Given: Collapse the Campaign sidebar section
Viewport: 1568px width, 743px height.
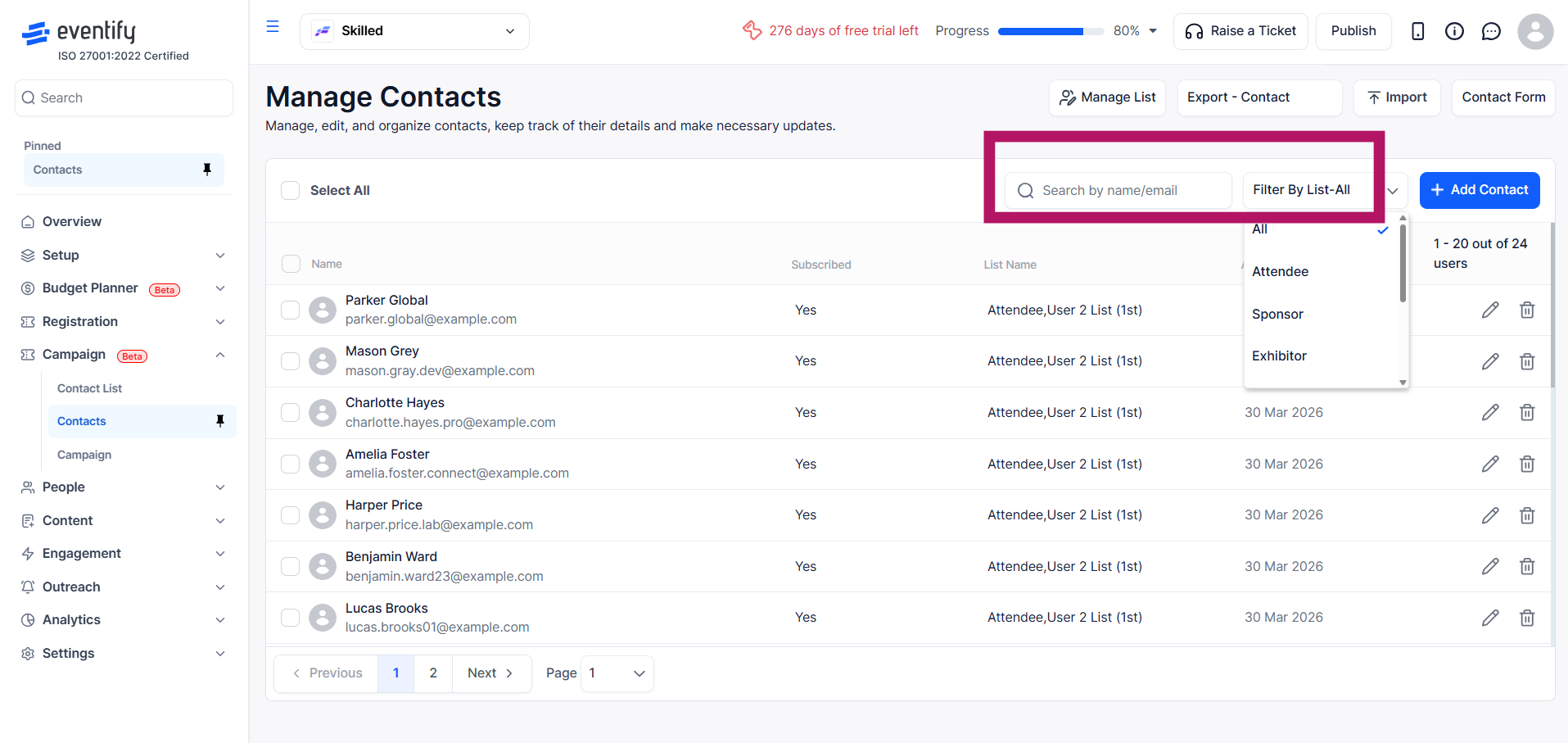Looking at the screenshot, I should (x=123, y=355).
